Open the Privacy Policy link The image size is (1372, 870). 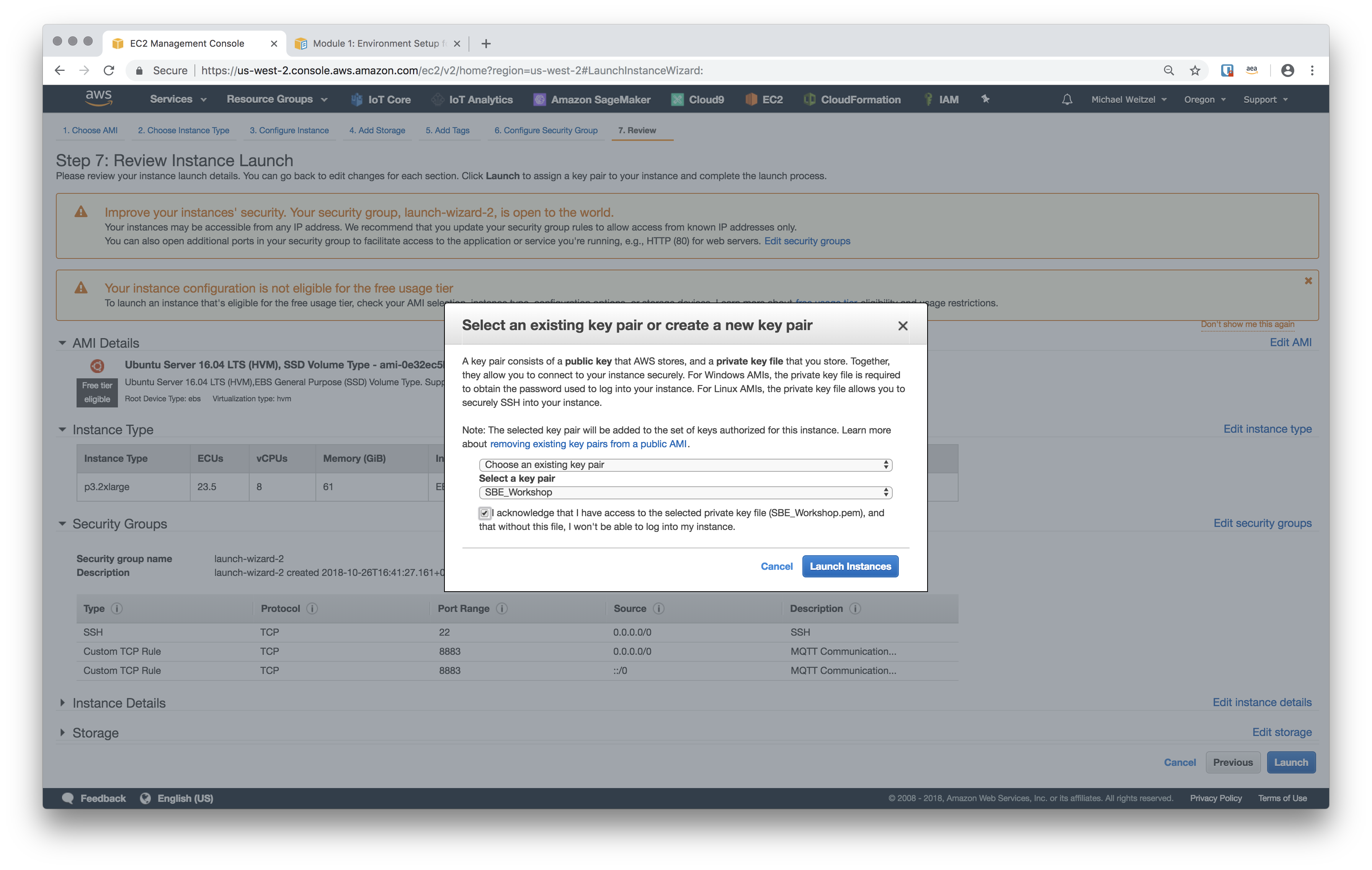click(x=1216, y=798)
